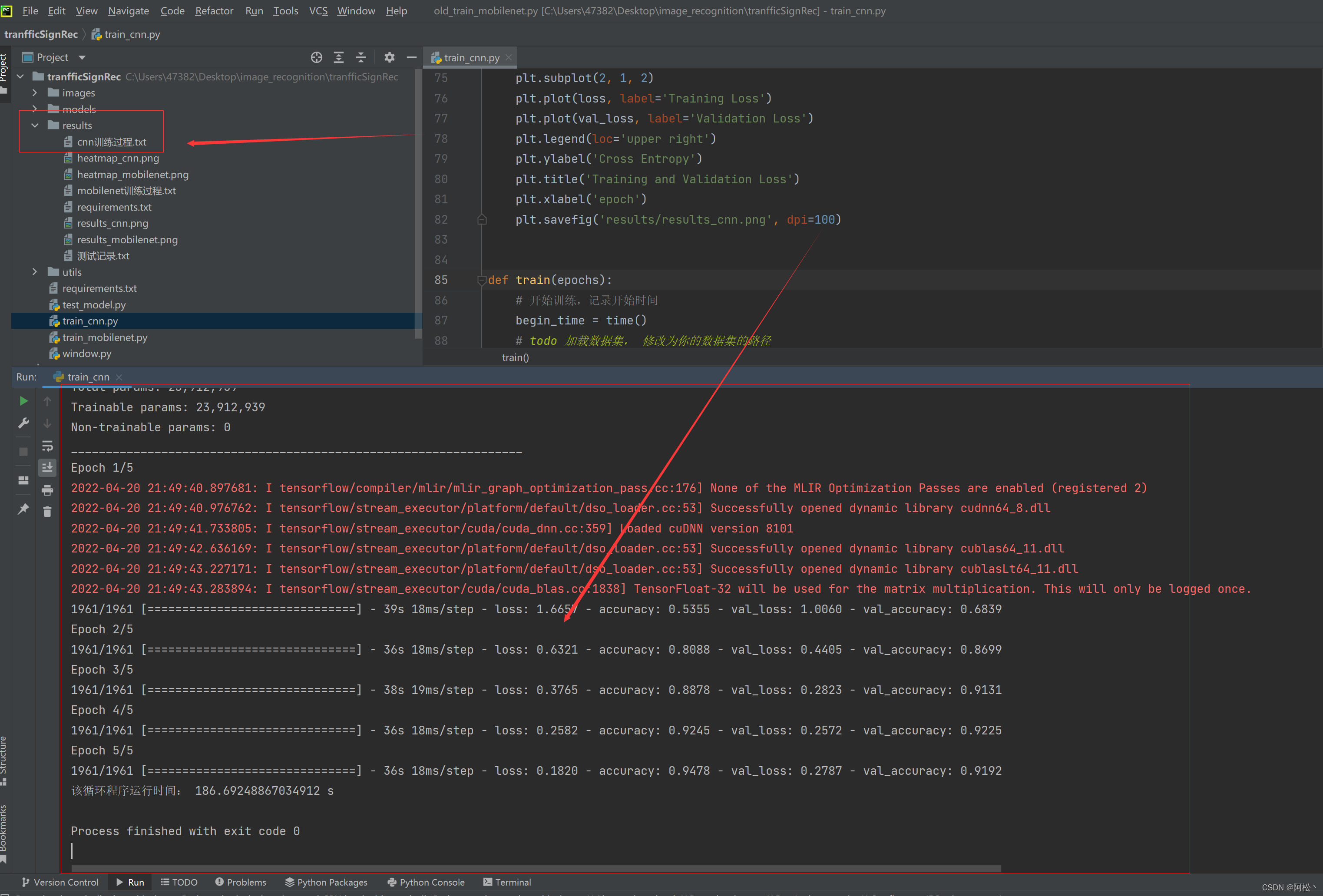Open the project panel gear options
The image size is (1323, 896).
coord(389,57)
